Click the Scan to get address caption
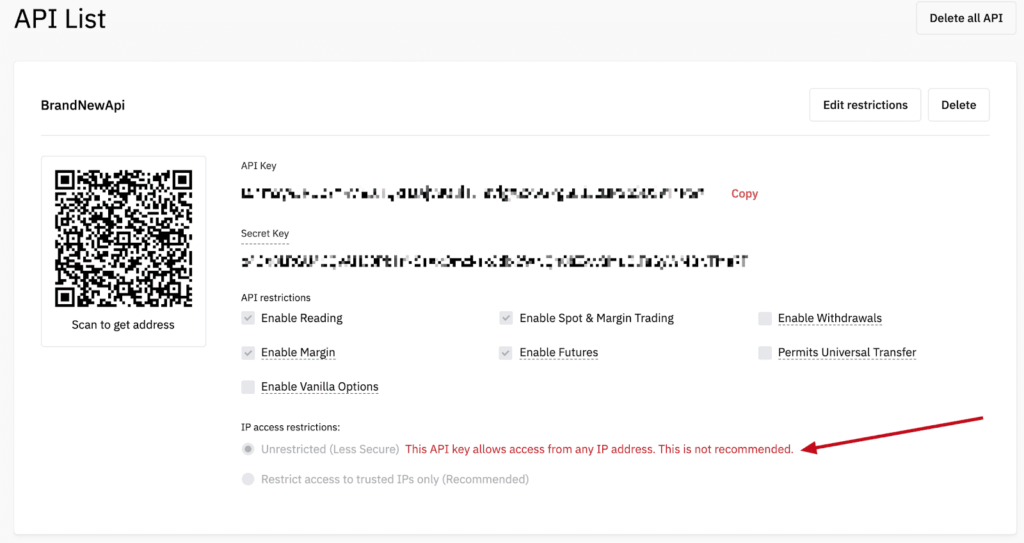 click(x=123, y=325)
